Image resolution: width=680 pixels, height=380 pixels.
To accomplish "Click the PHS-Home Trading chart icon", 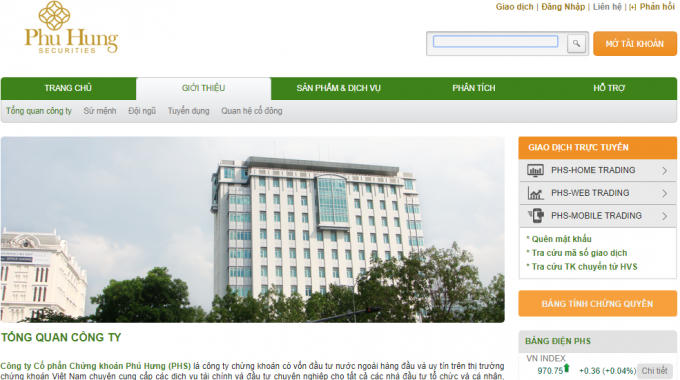I will 535,170.
